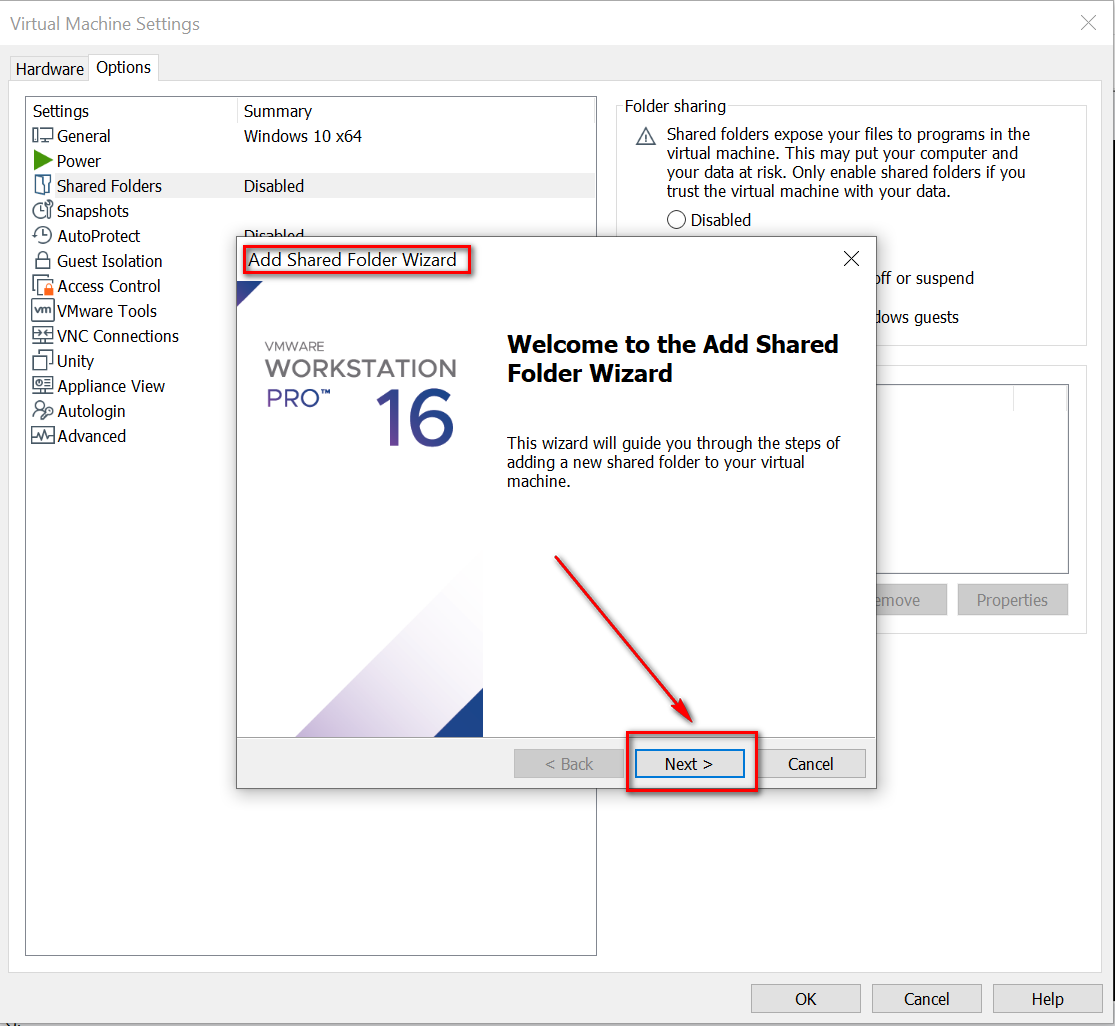The image size is (1115, 1026).
Task: Select the Shared Folders row
Action: pyautogui.click(x=311, y=186)
